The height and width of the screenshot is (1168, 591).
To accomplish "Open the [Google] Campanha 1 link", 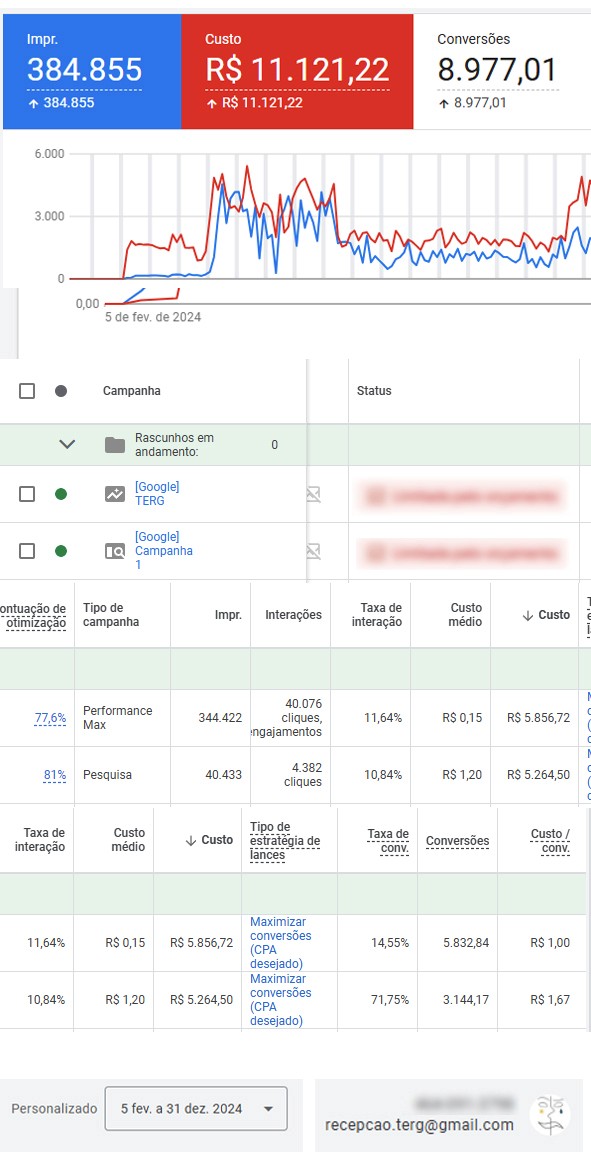I will coord(164,551).
